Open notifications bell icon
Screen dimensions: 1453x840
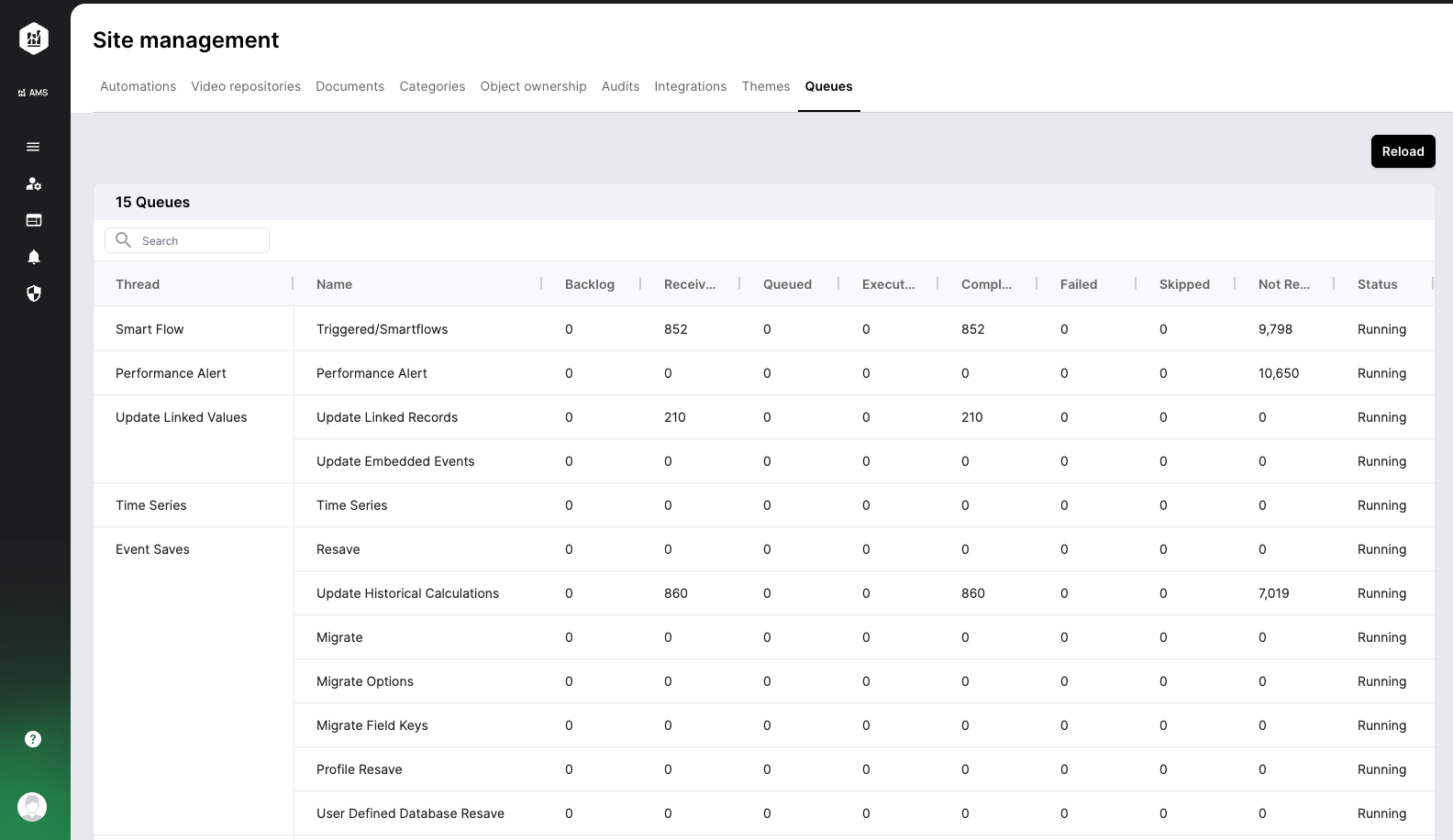[33, 257]
